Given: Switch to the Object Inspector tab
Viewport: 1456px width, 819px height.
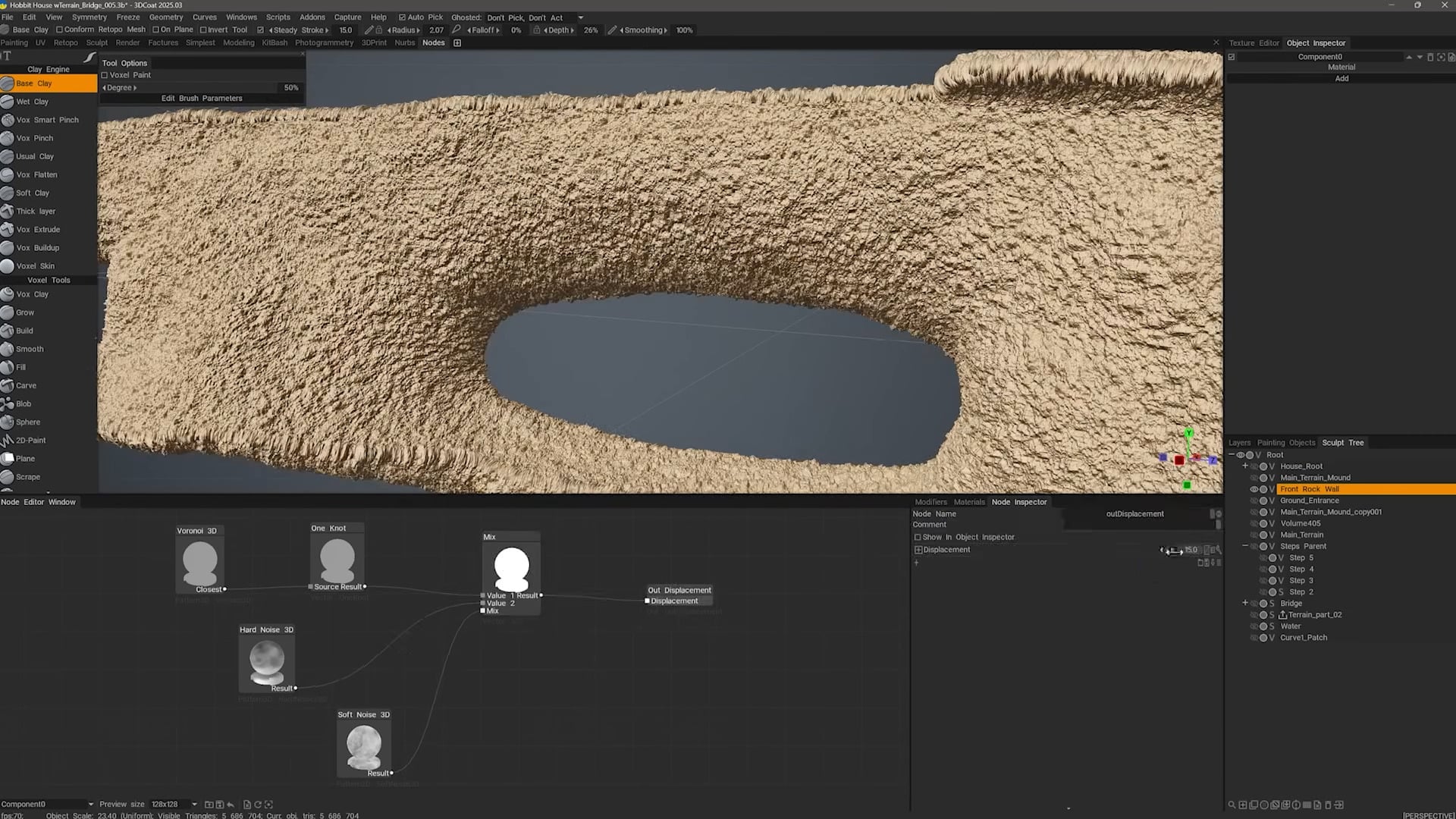Looking at the screenshot, I should [x=1316, y=42].
